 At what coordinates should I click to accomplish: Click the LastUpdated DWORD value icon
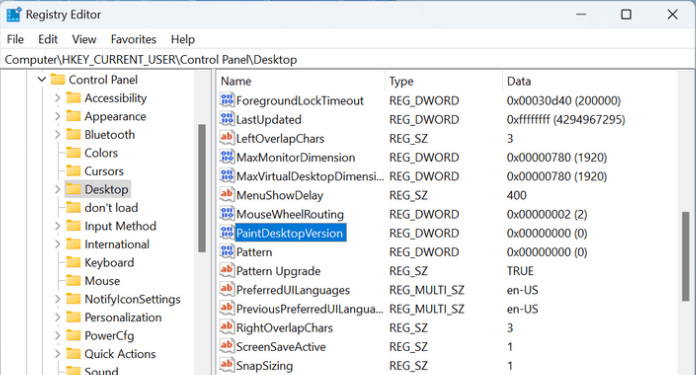pos(227,119)
